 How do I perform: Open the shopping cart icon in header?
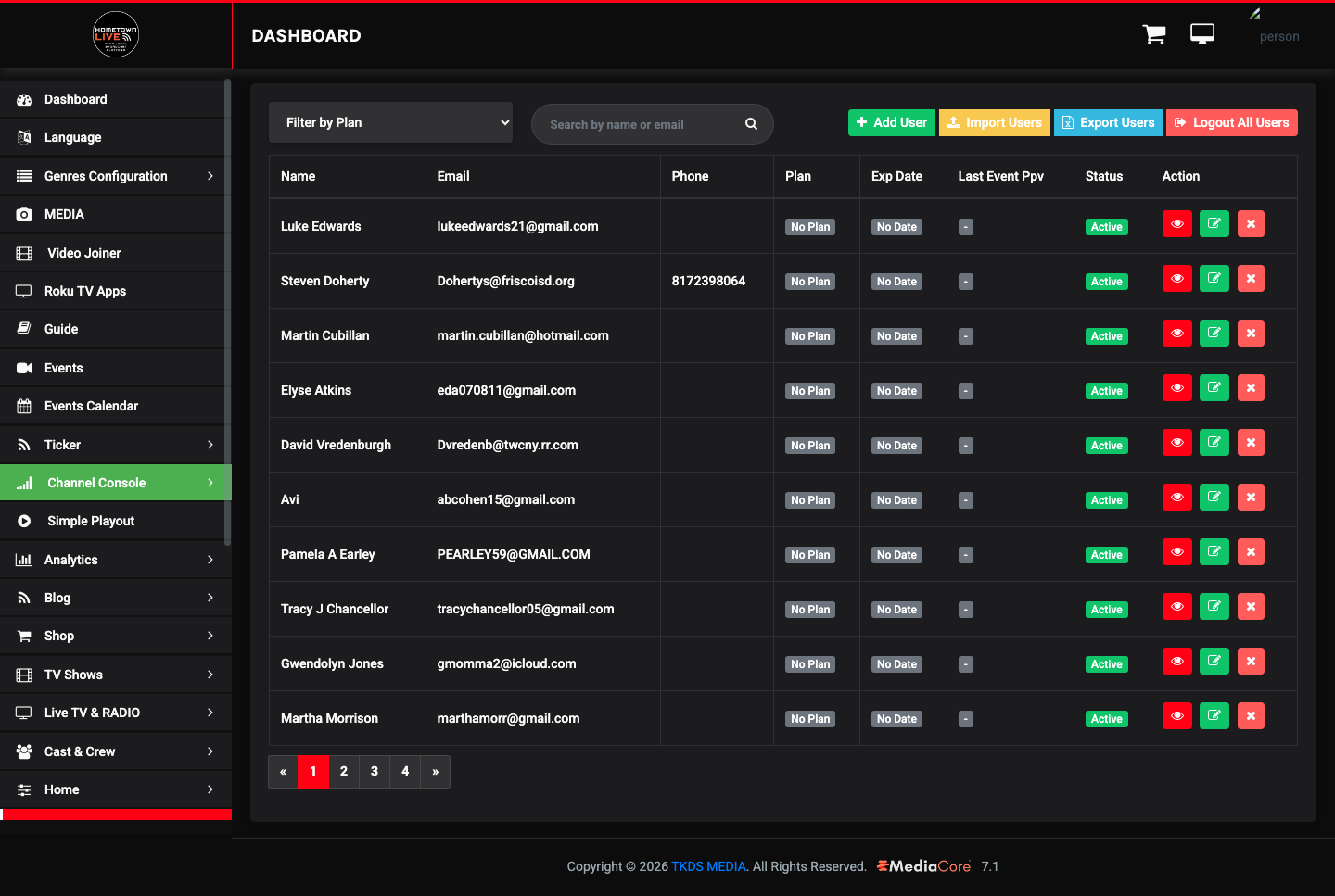point(1154,34)
